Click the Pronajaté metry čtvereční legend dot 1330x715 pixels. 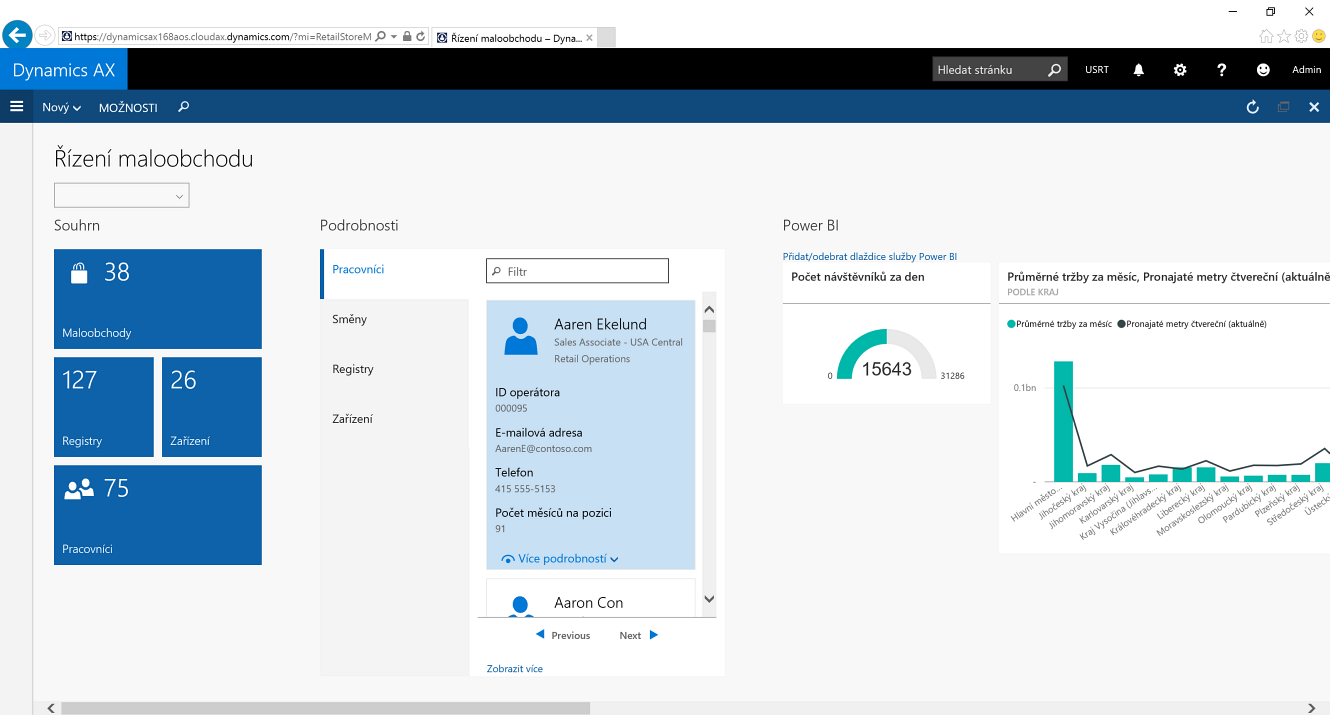click(x=1122, y=324)
